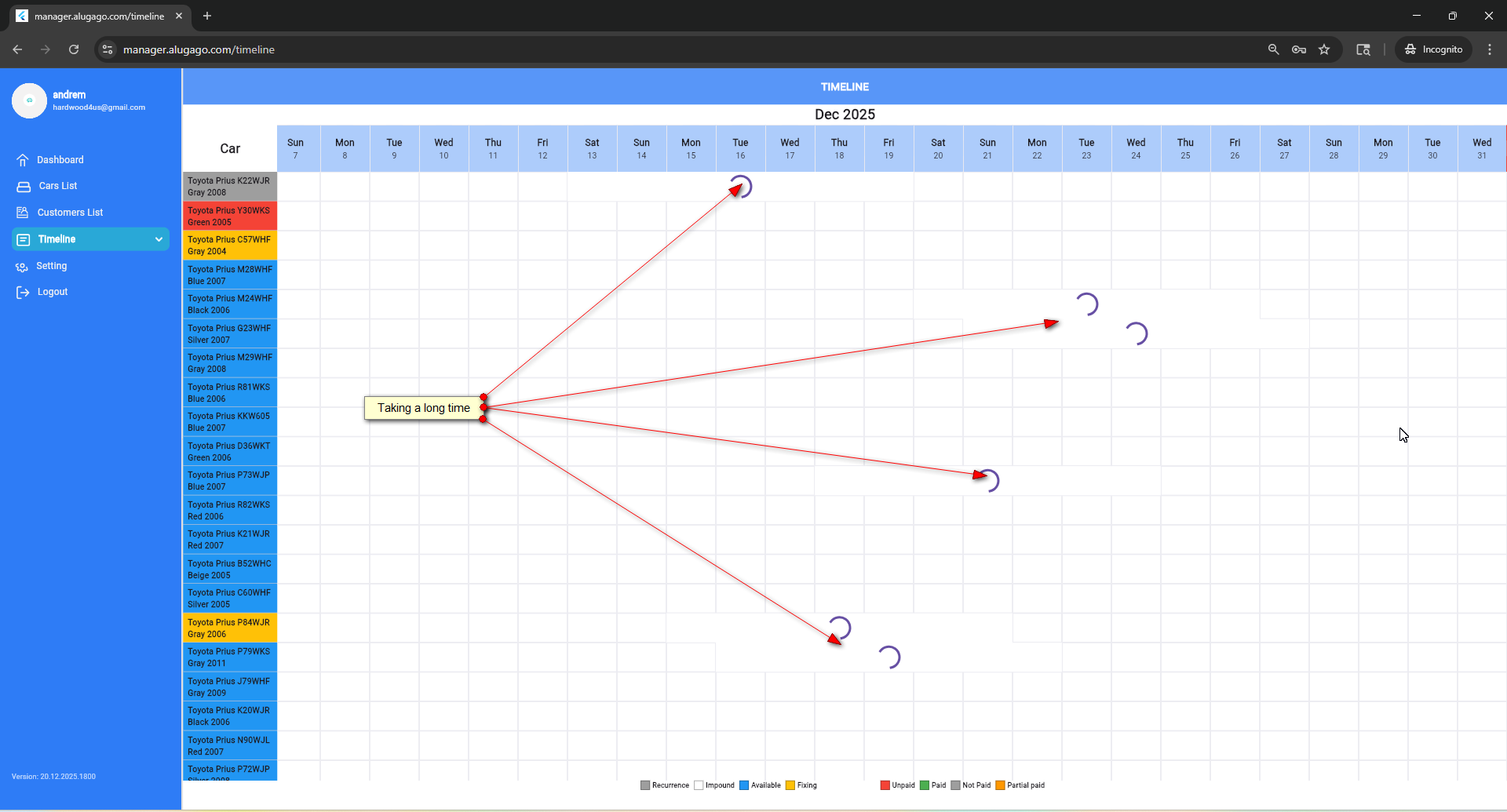Click the browser zoom magnifier icon
The image size is (1507, 812).
coord(1273,49)
